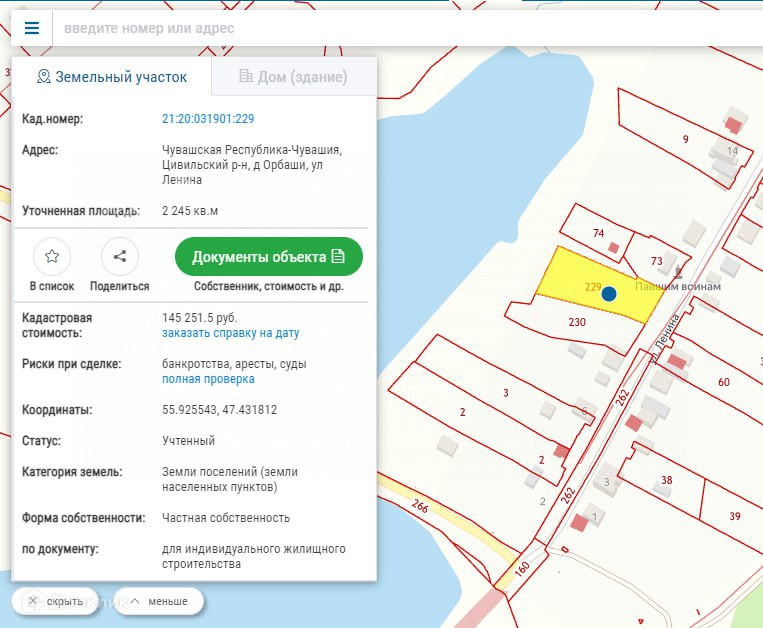Click 'полная проверка' link
This screenshot has height=628, width=763.
click(x=208, y=379)
